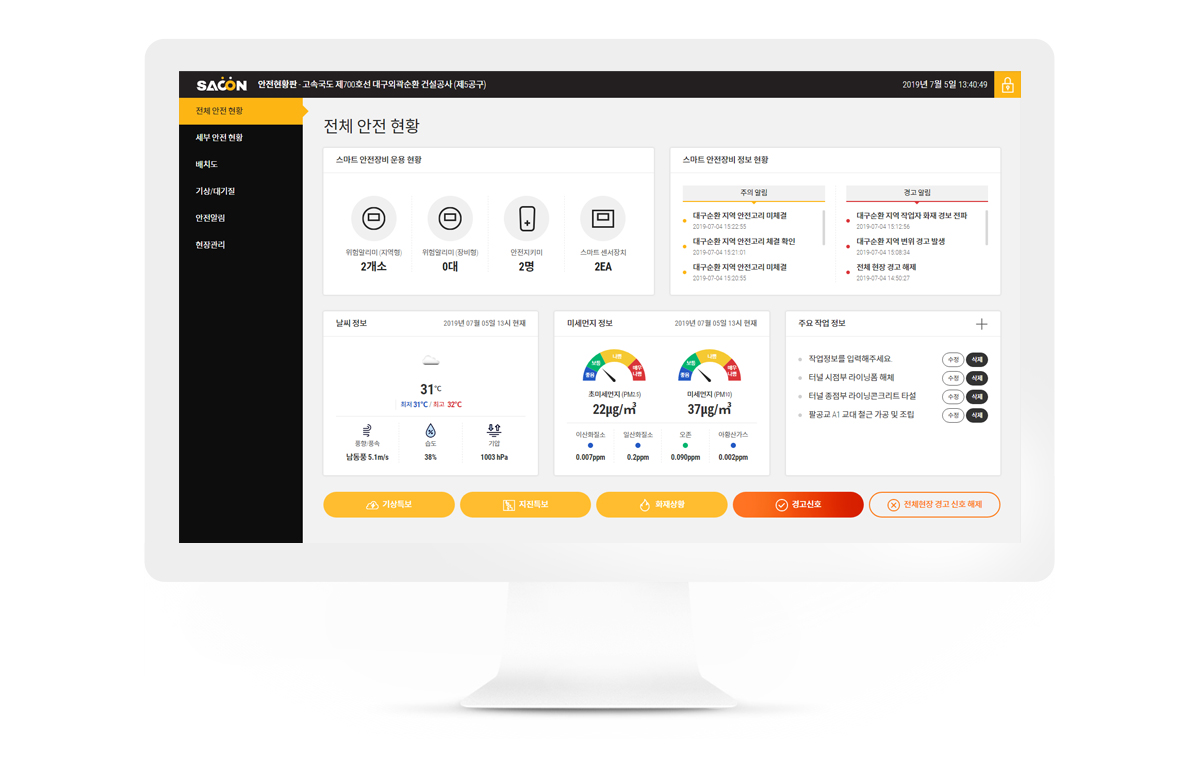Image resolution: width=1200 pixels, height=760 pixels.
Task: Click the 경고신호 button
Action: (x=798, y=505)
